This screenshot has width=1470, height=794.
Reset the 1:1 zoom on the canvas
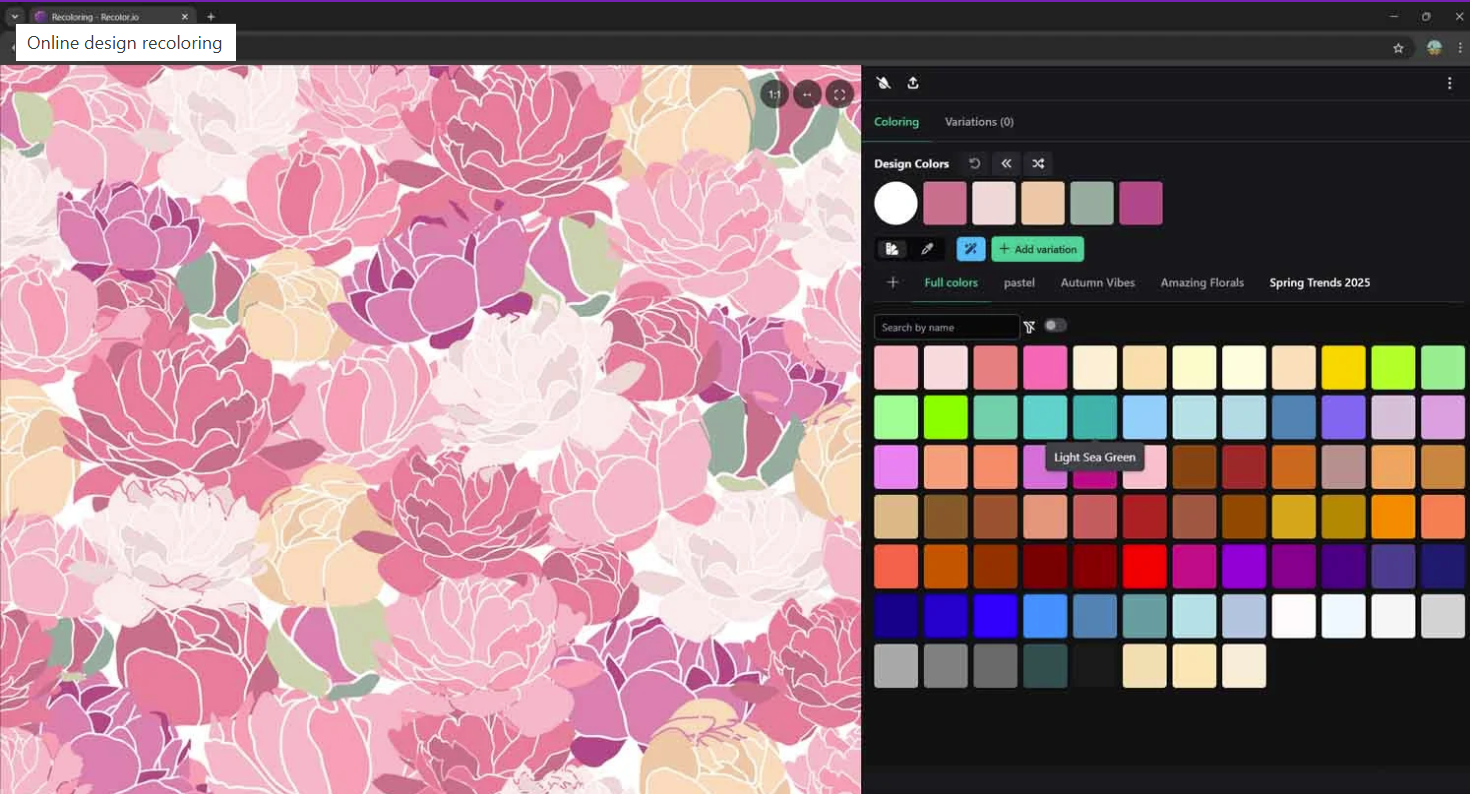pyautogui.click(x=774, y=93)
